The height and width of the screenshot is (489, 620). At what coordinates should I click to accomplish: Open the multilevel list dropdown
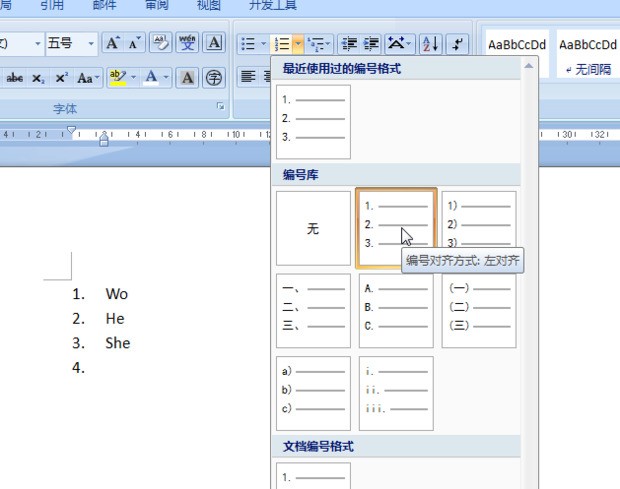(320, 43)
